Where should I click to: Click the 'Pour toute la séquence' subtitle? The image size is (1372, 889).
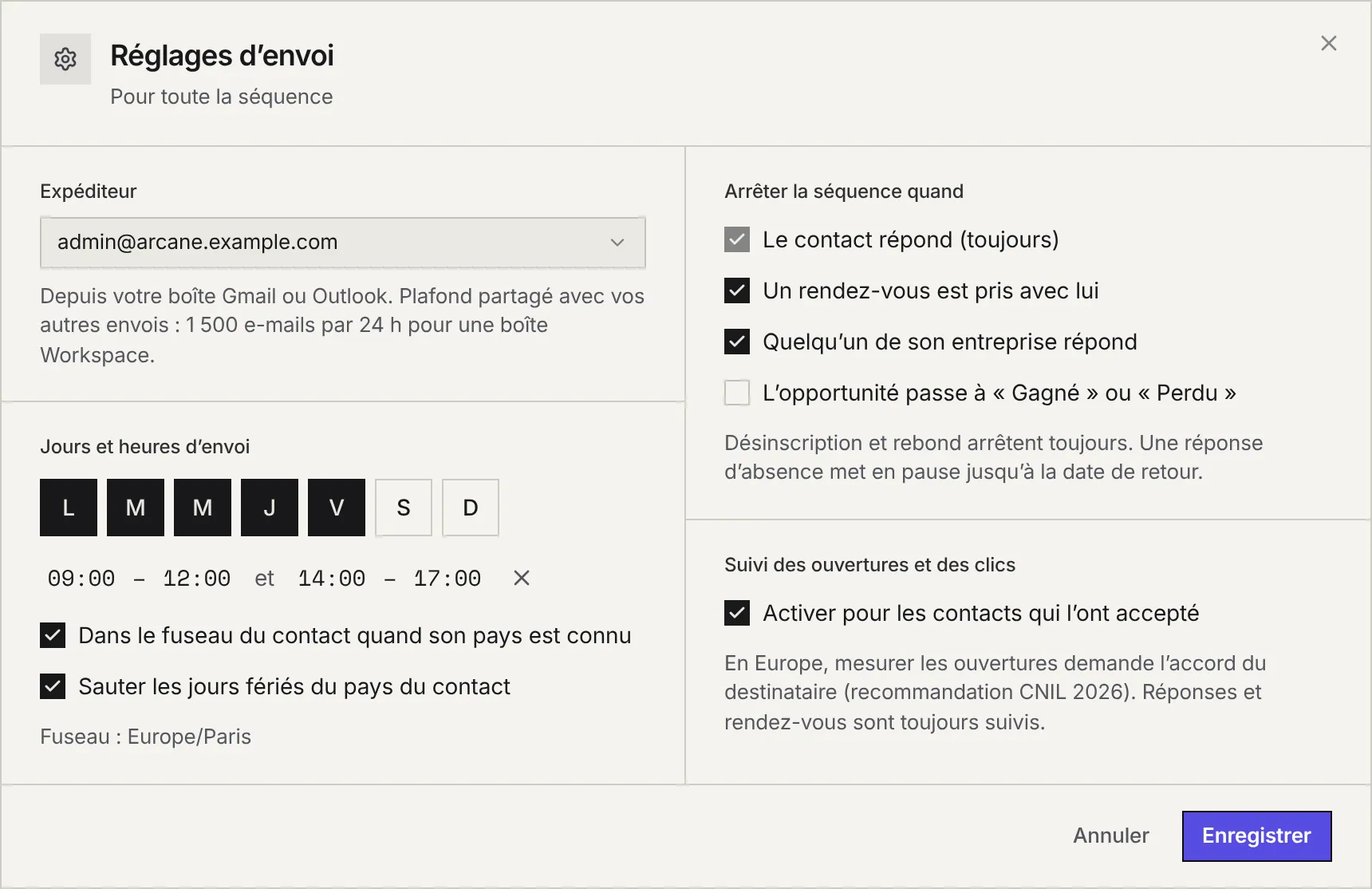[222, 97]
